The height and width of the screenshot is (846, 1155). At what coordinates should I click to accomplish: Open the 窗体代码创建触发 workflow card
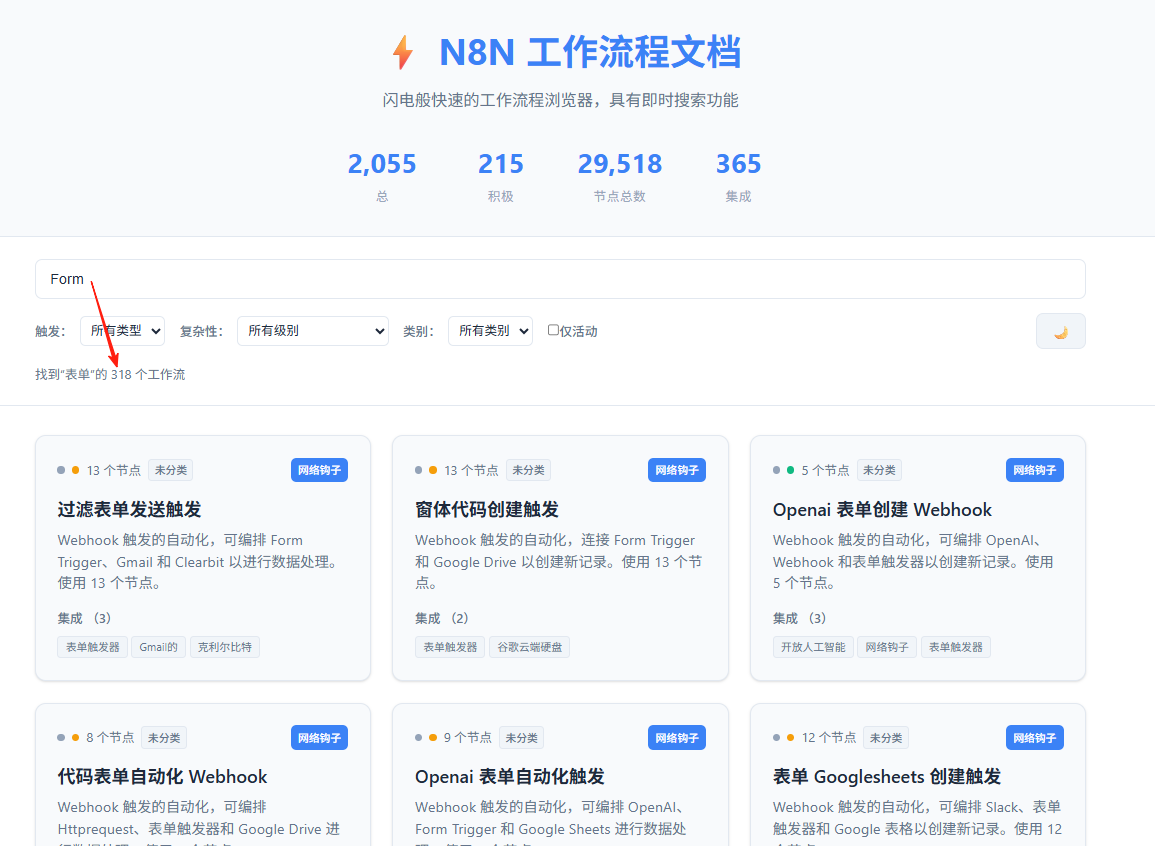(x=560, y=557)
